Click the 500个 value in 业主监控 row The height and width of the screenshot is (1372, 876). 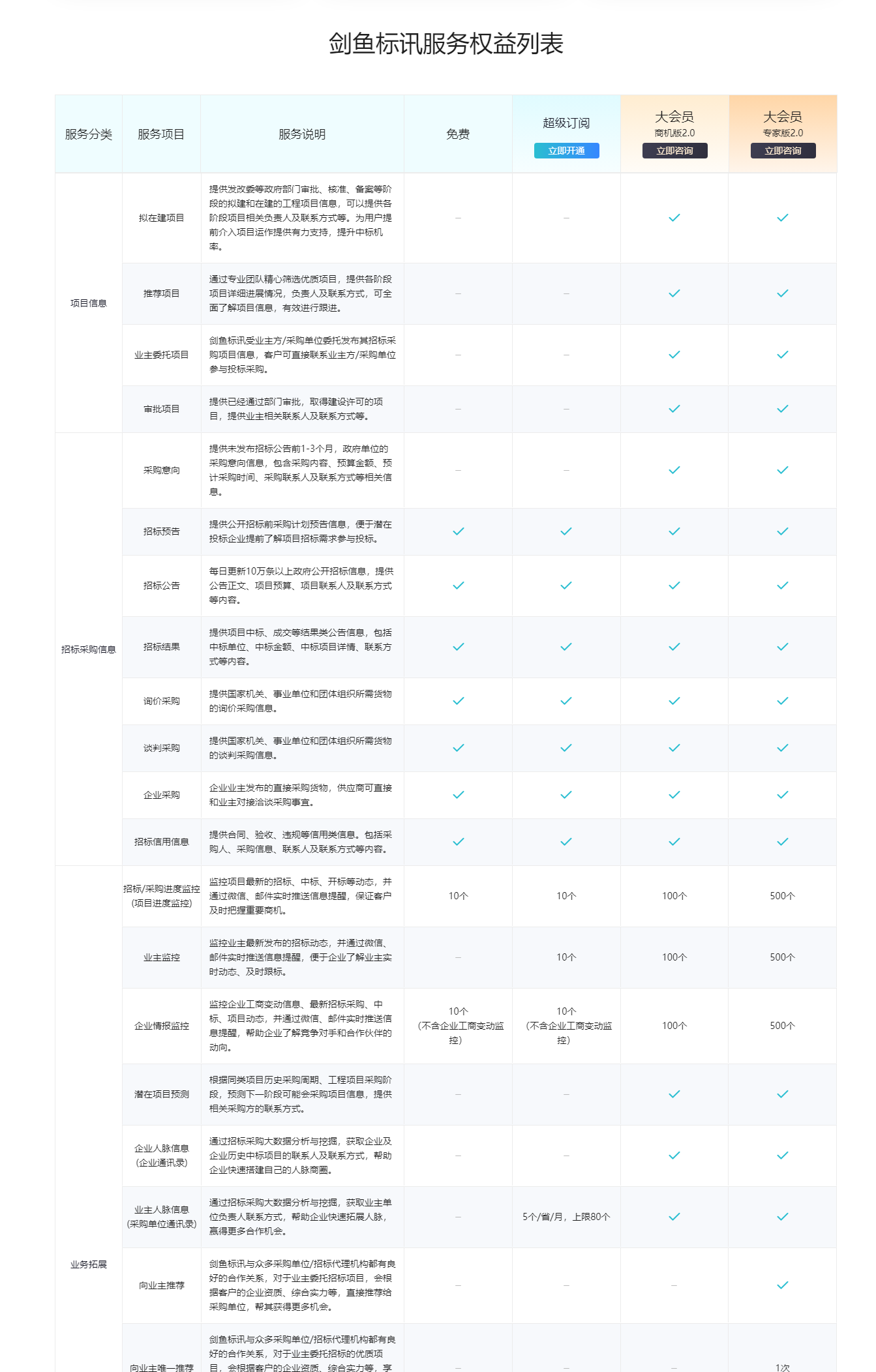point(783,957)
